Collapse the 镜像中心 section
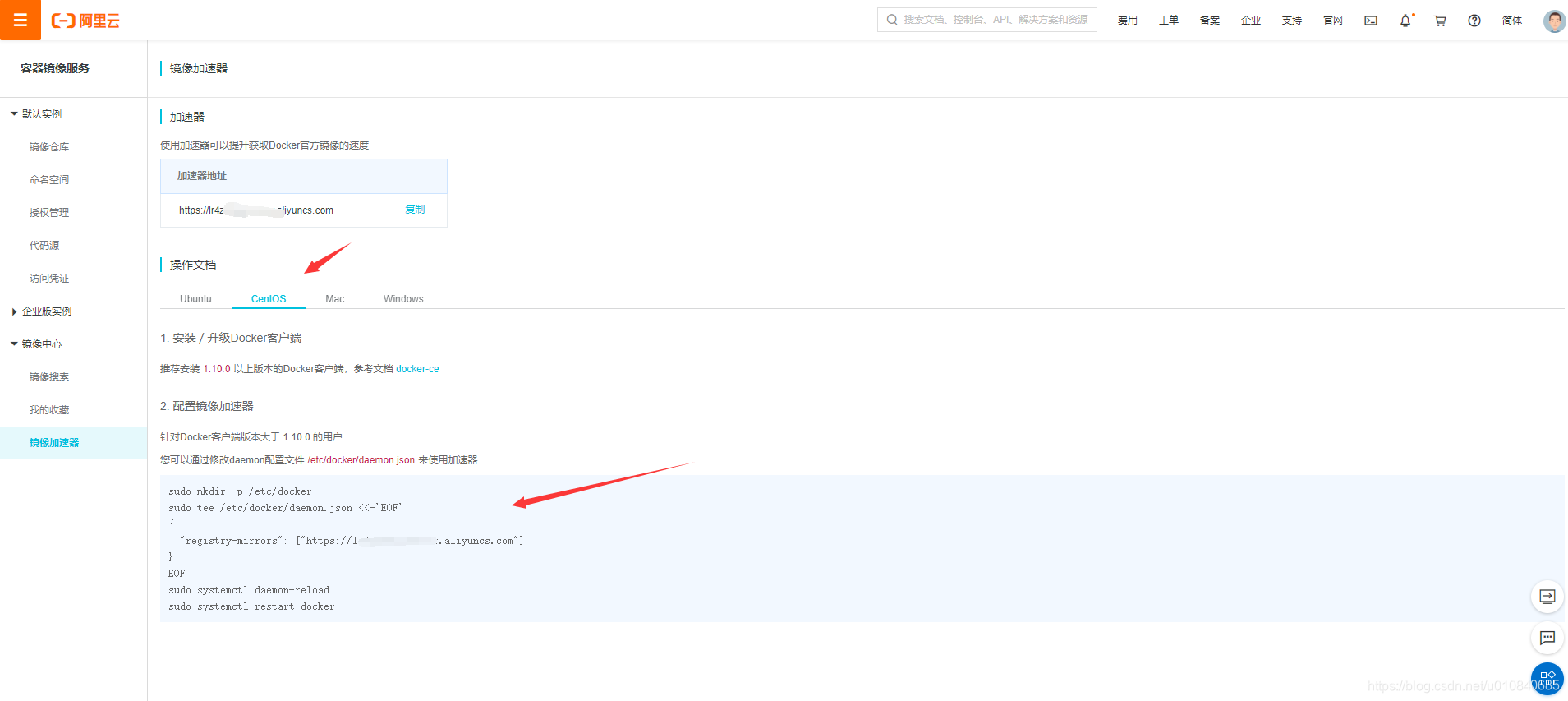Screen dimensions: 1568x701 click(x=37, y=344)
